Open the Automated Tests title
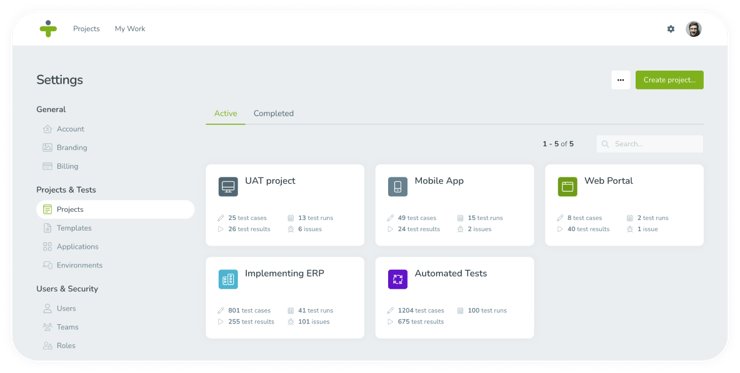Screen dimensions: 740x373 pyautogui.click(x=451, y=273)
